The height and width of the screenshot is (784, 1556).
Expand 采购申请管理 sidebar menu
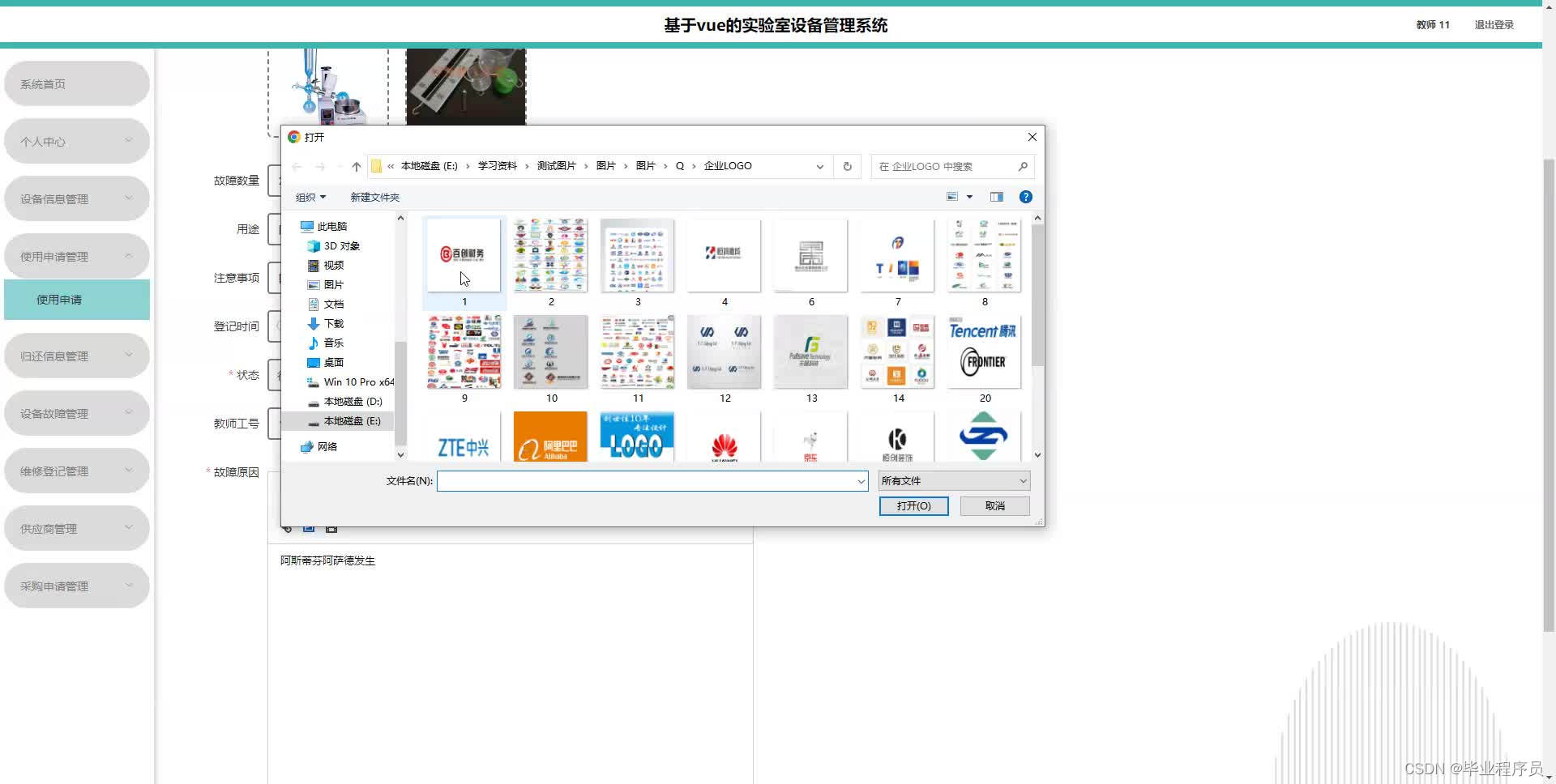click(77, 586)
